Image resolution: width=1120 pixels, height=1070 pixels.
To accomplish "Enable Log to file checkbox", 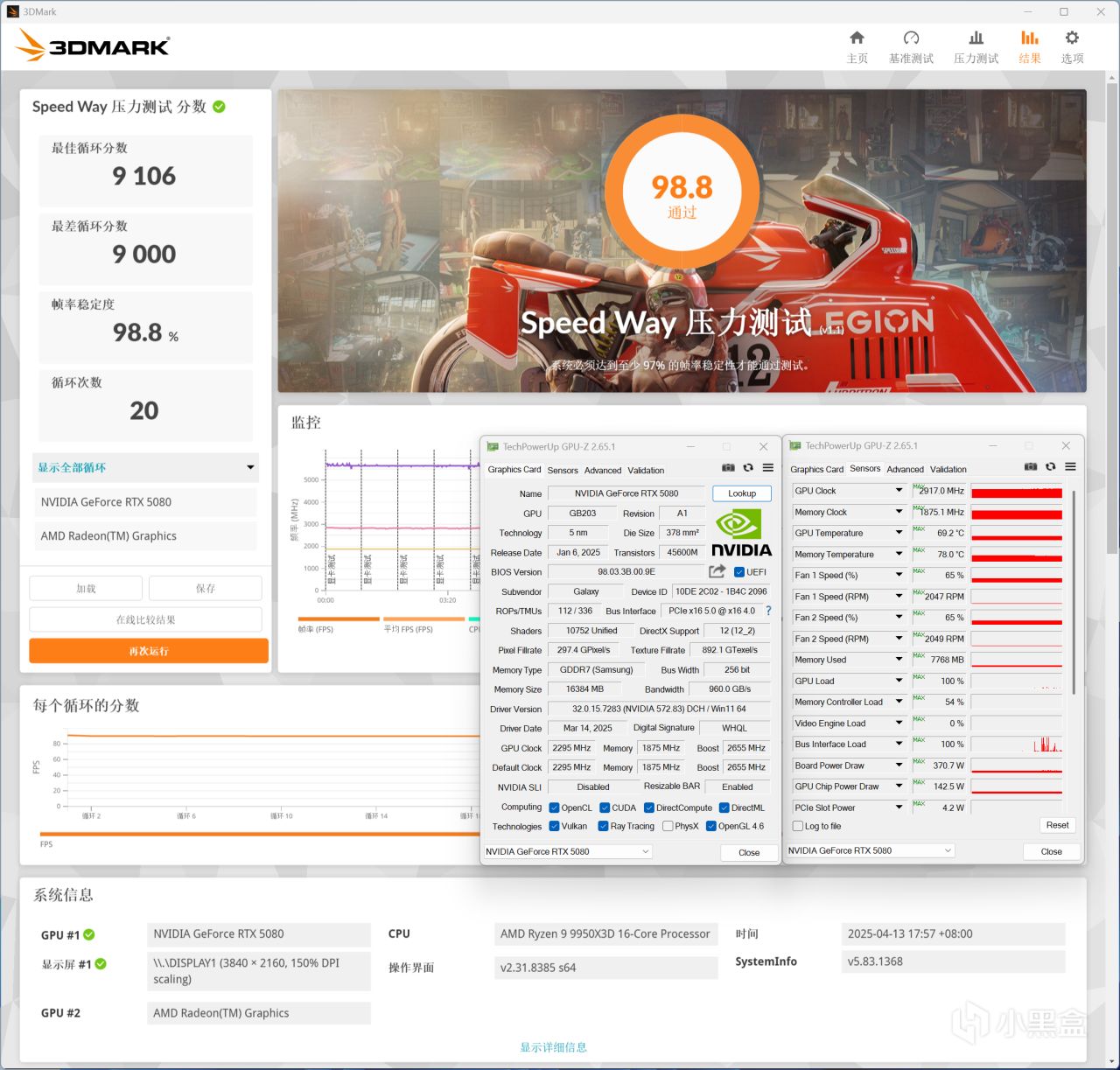I will pos(797,826).
